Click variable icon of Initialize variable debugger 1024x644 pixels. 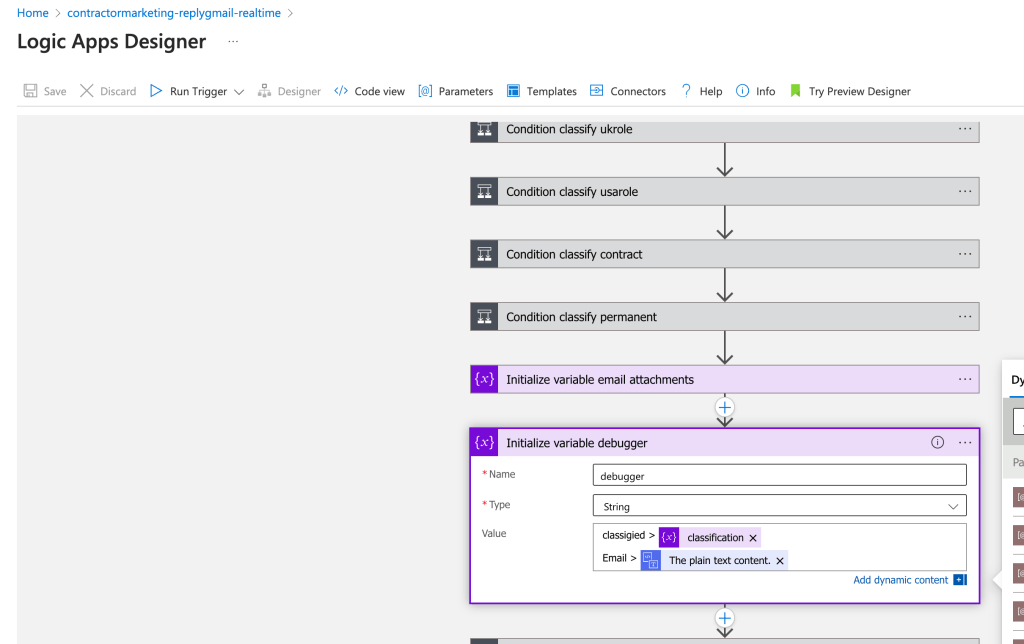pyautogui.click(x=484, y=443)
